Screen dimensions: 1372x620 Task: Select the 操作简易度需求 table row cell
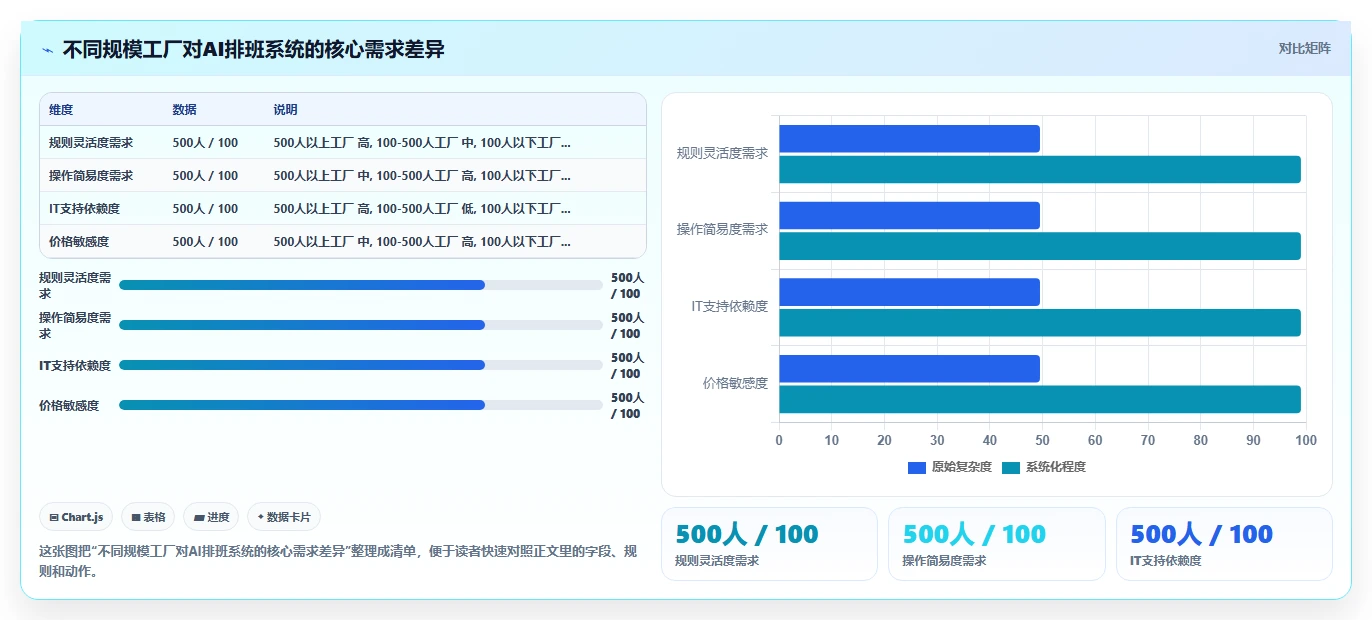(91, 176)
